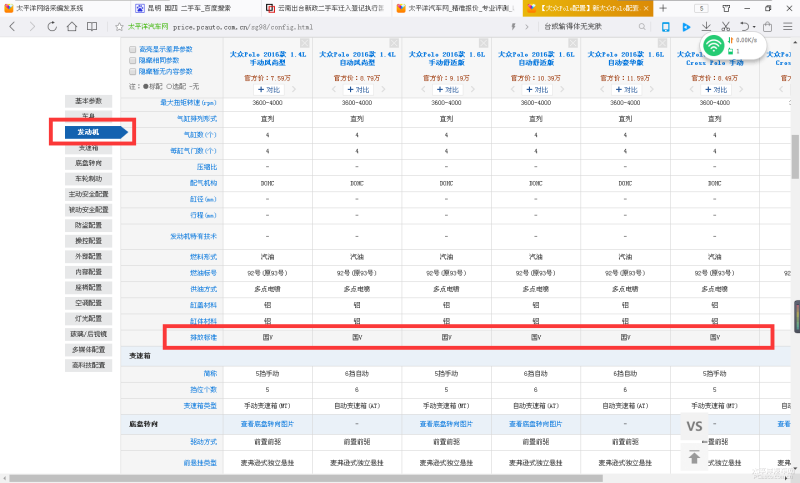
Task: Open the shopping bag icon in toolbar
Action: tap(767, 27)
